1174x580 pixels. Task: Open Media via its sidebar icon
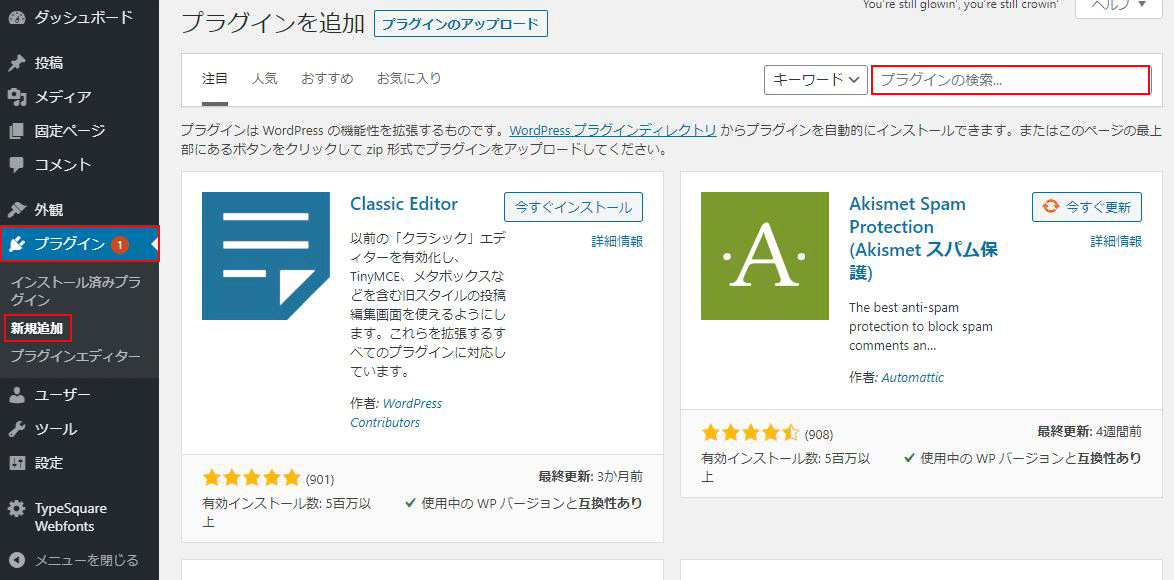[x=17, y=97]
